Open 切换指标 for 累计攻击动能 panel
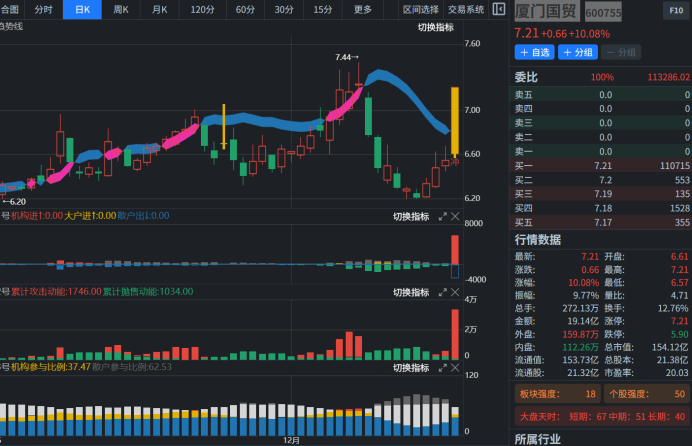Image resolution: width=692 pixels, height=446 pixels. [x=410, y=292]
